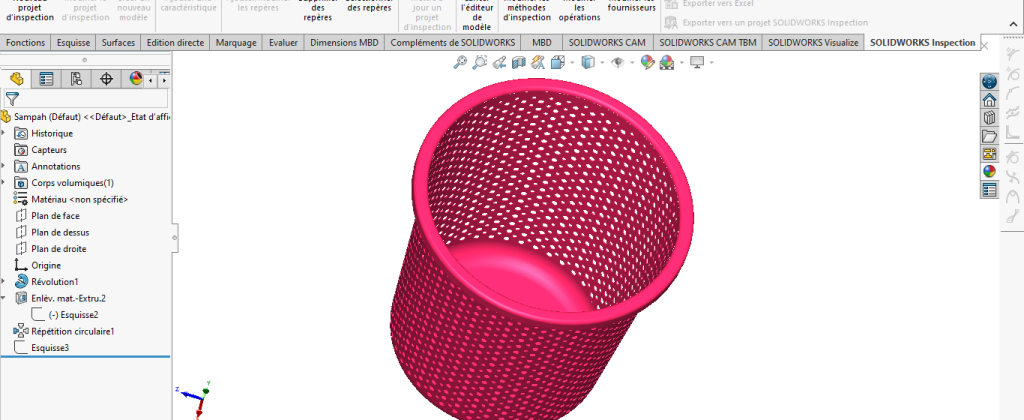Switch to the Fonctions tab
This screenshot has width=1024, height=420.
[25, 42]
